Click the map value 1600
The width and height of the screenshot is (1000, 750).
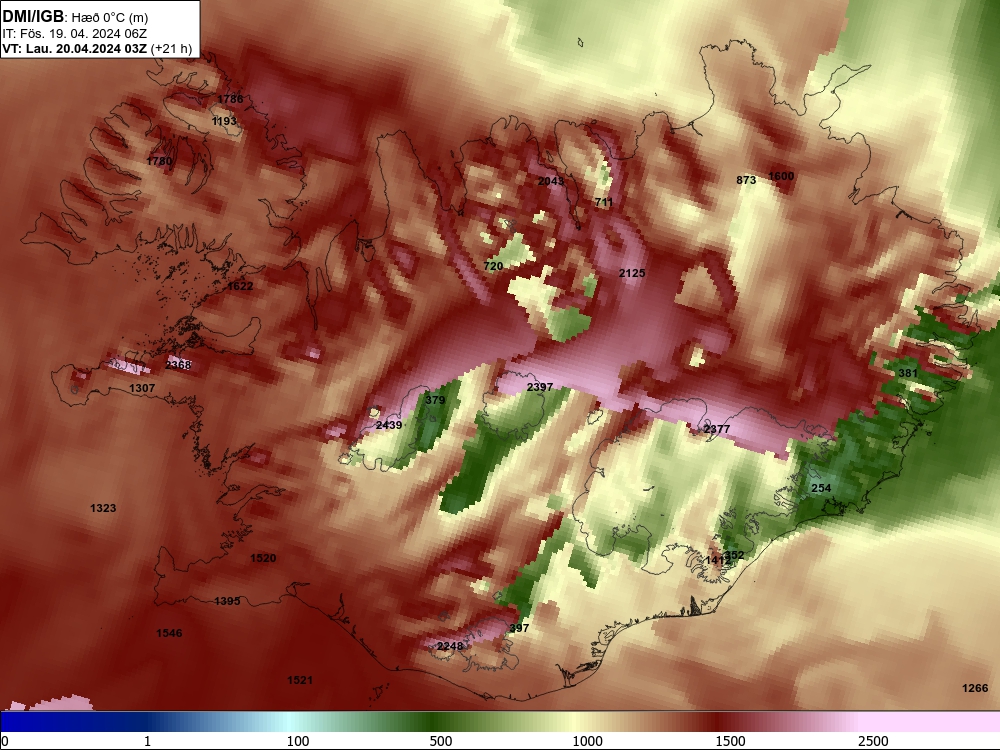[781, 177]
